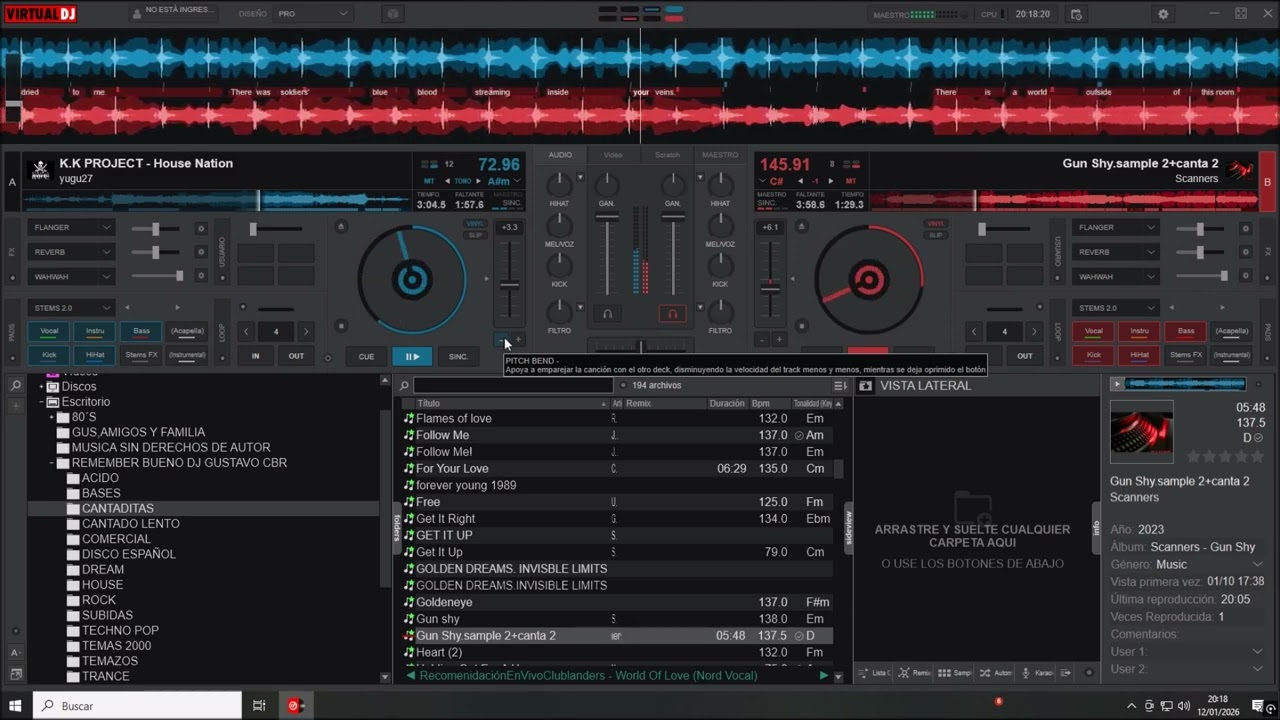Open browser list options icon

840,385
